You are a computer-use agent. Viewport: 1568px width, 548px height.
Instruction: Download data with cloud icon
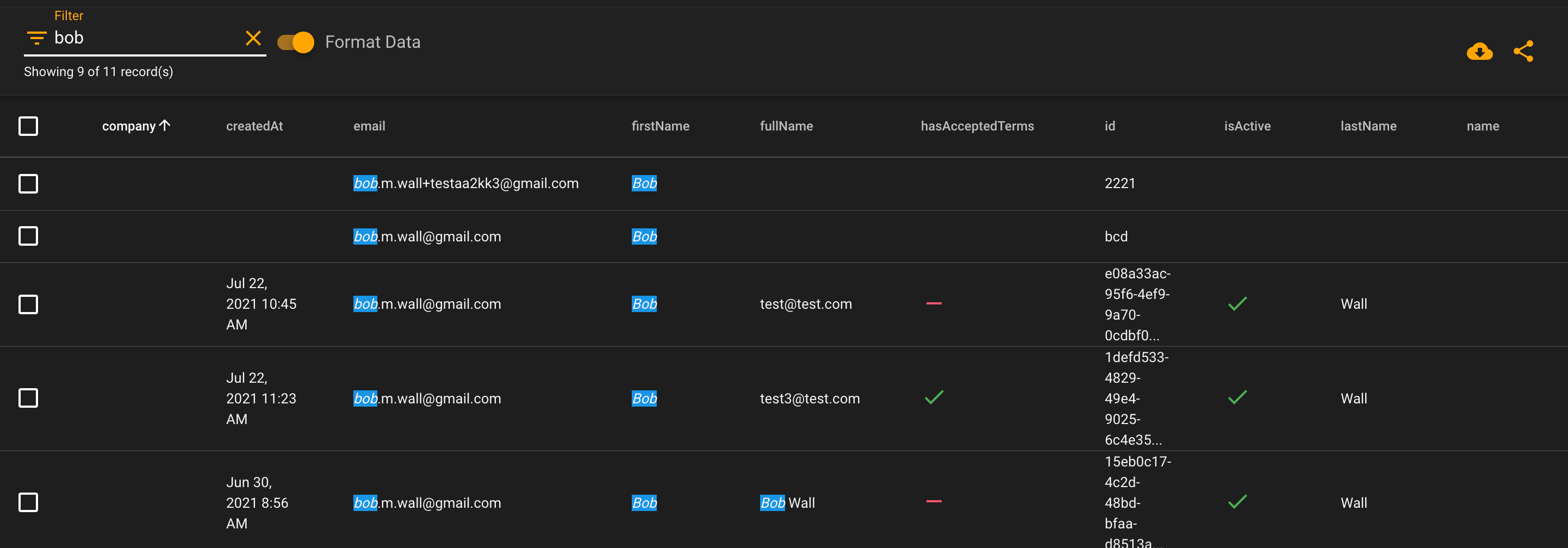[x=1479, y=51]
